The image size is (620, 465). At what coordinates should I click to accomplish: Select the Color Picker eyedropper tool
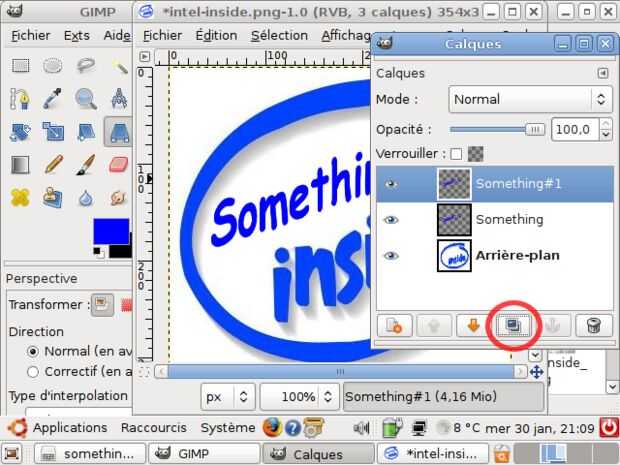53,98
